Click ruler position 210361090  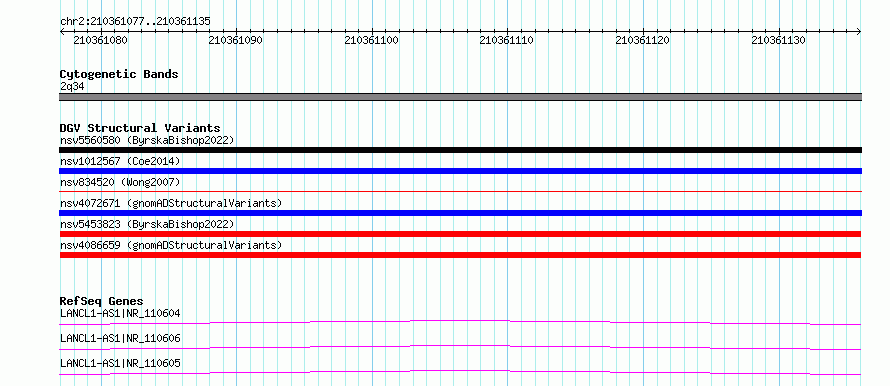point(236,41)
